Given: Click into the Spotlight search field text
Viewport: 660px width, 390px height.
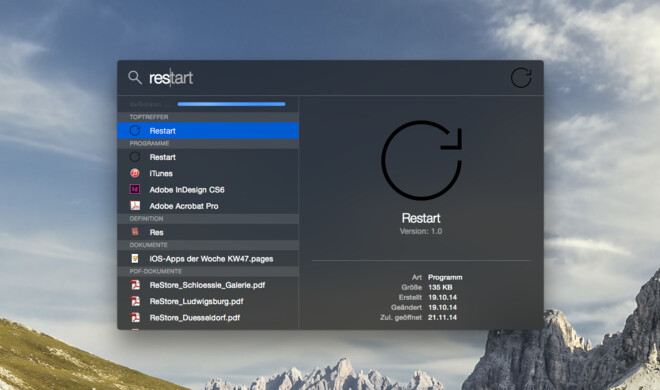Looking at the screenshot, I should tap(171, 78).
